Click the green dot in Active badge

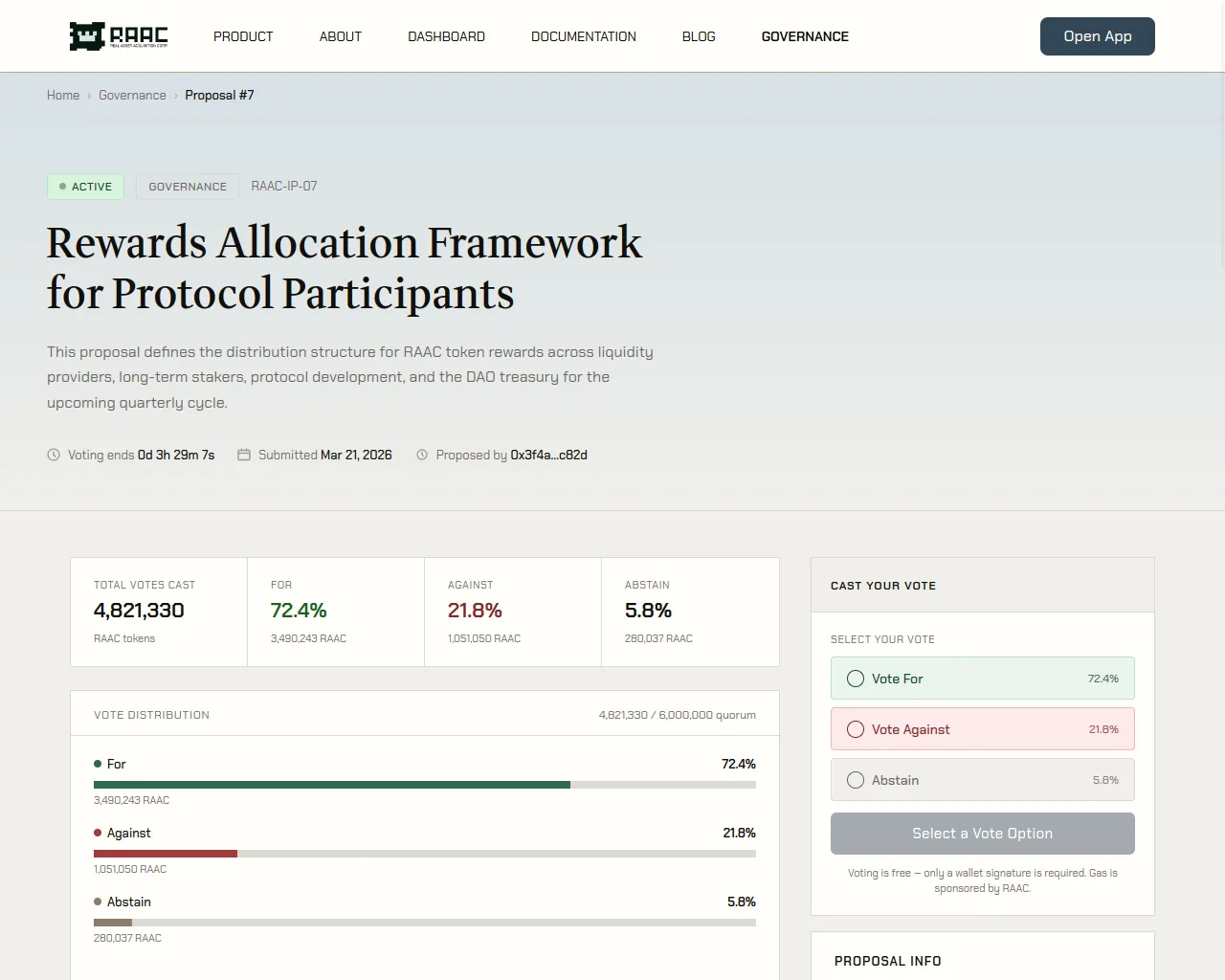[62, 187]
